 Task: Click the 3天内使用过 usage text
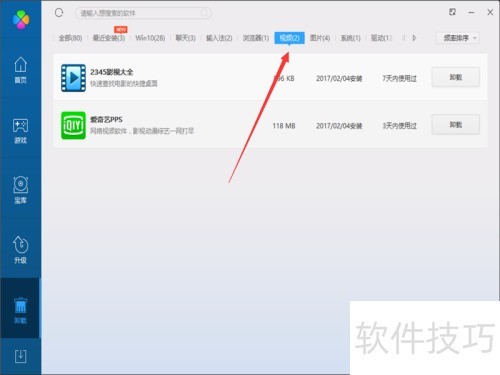point(399,126)
